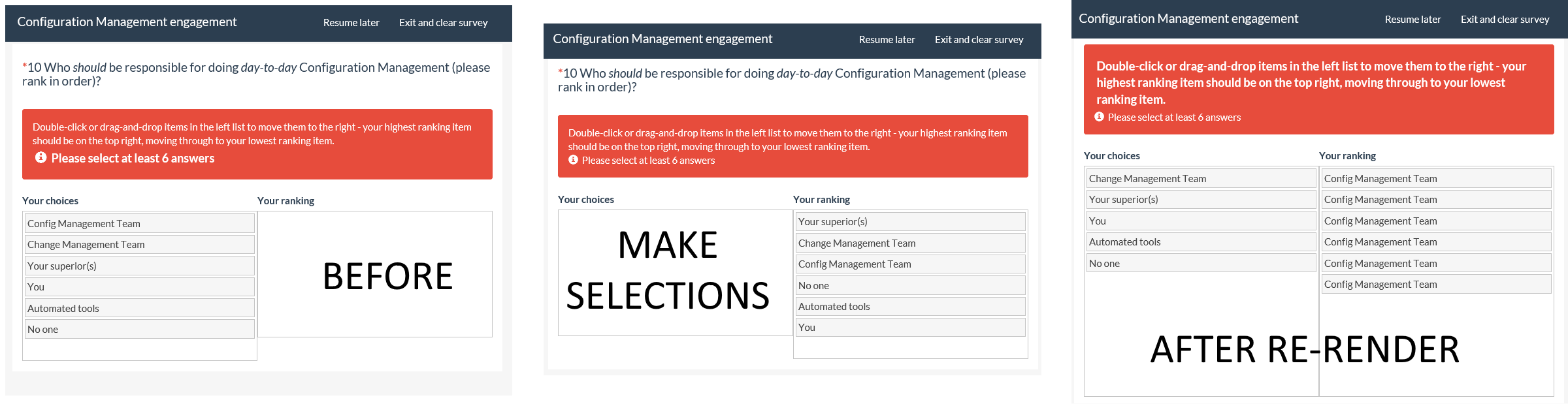Click No one in MAKE SELECTIONS ranking list
1568x404 pixels.
pos(910,285)
